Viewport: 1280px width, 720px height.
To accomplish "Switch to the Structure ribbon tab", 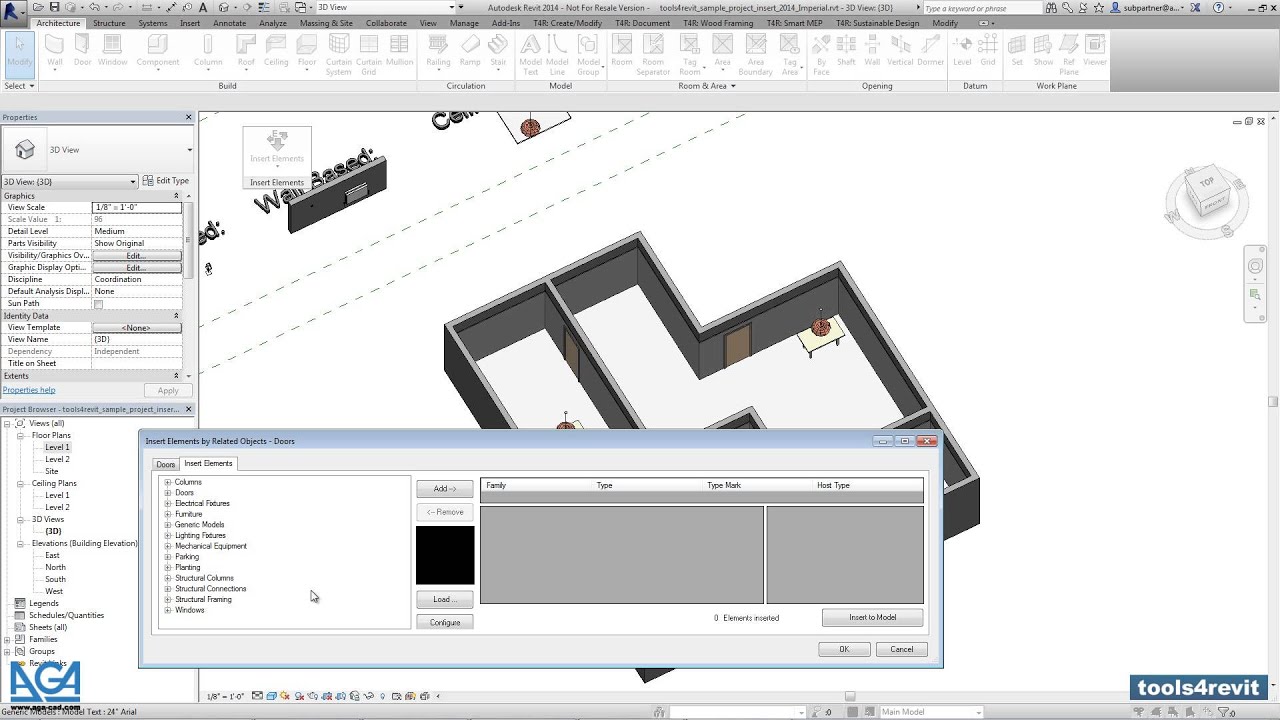I will tap(109, 23).
